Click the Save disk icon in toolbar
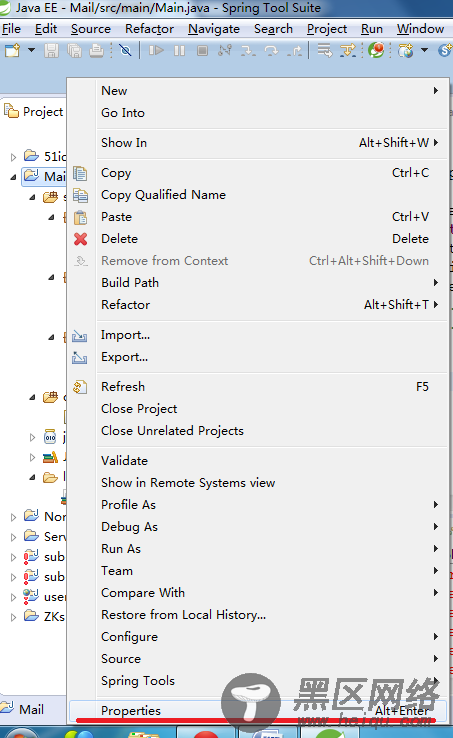 (51, 50)
